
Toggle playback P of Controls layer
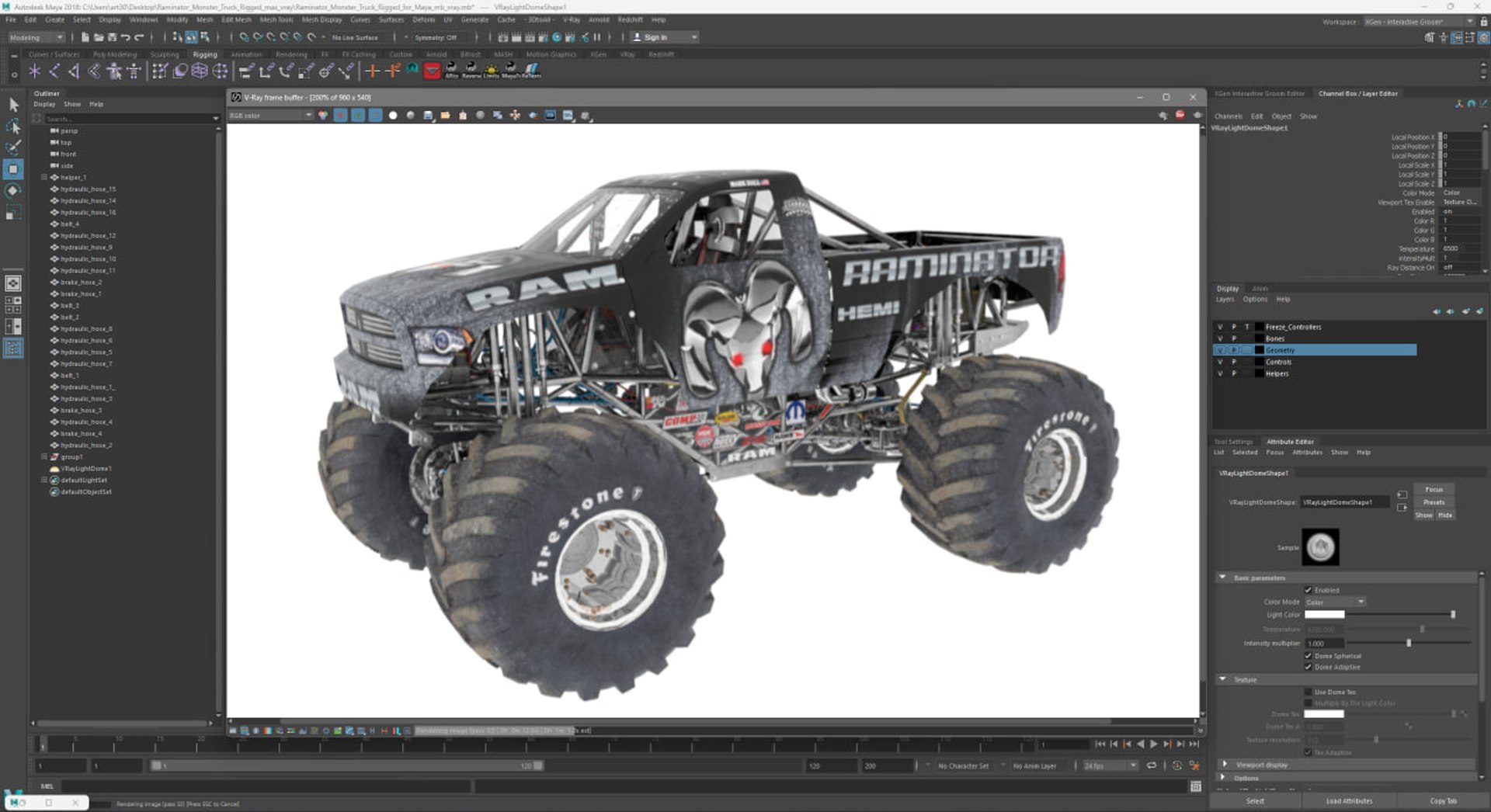click(1234, 362)
